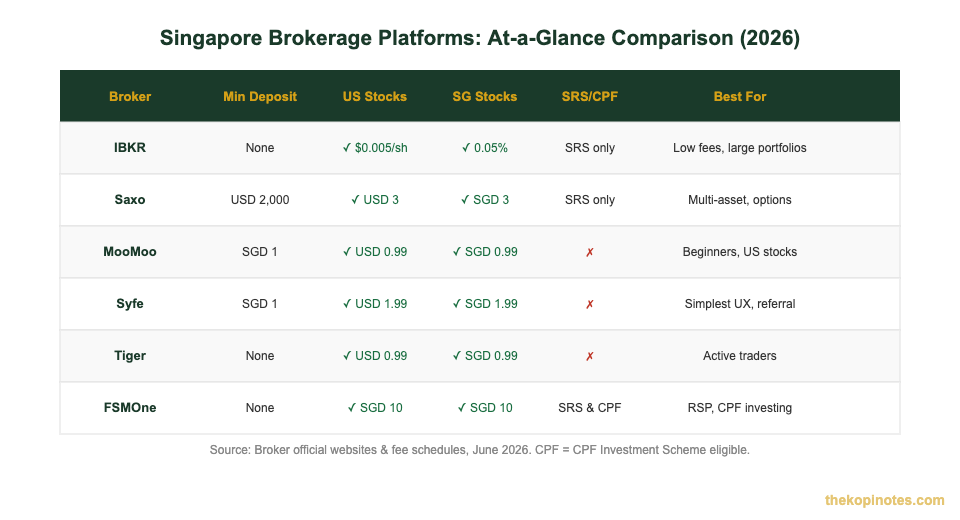This screenshot has height=520, width=960.
Task: Click Syfe's SGD 1.99 SG stocks fee
Action: (484, 304)
